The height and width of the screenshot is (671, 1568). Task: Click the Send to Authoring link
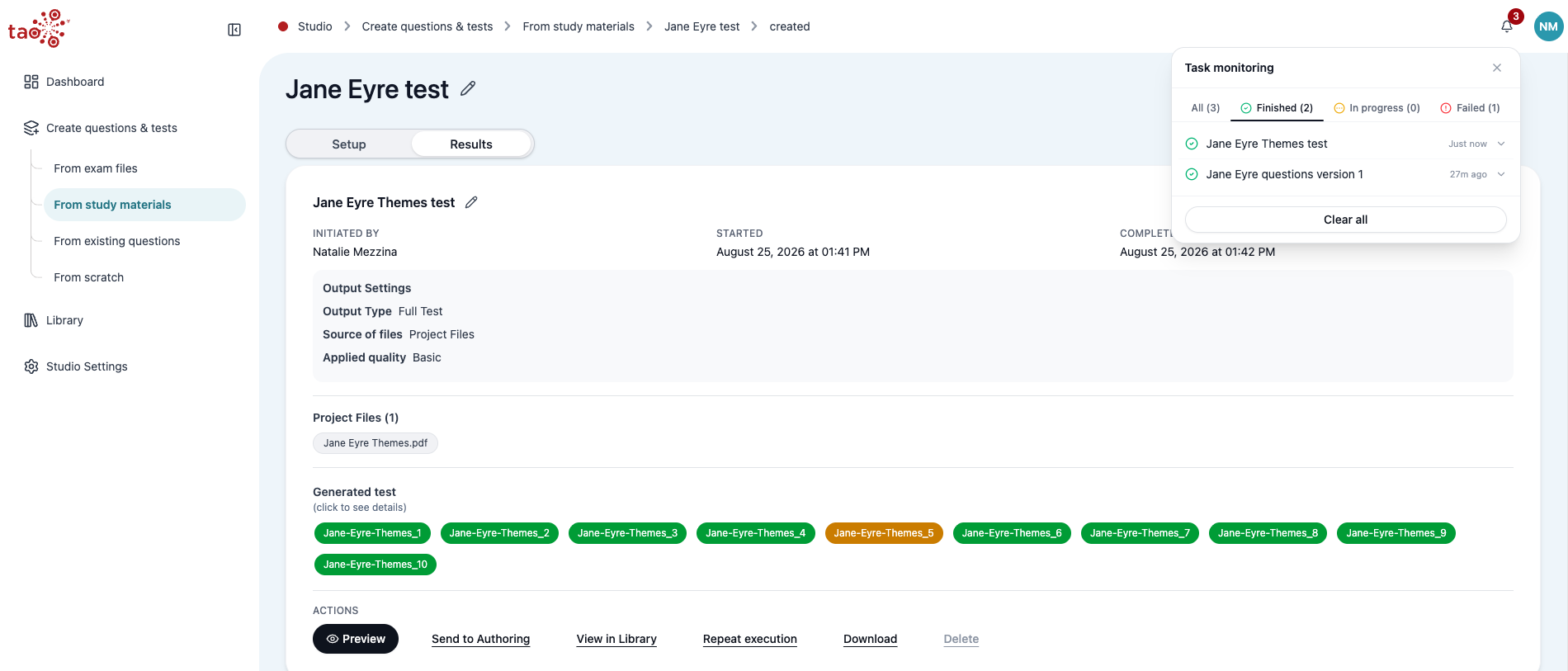click(x=480, y=639)
